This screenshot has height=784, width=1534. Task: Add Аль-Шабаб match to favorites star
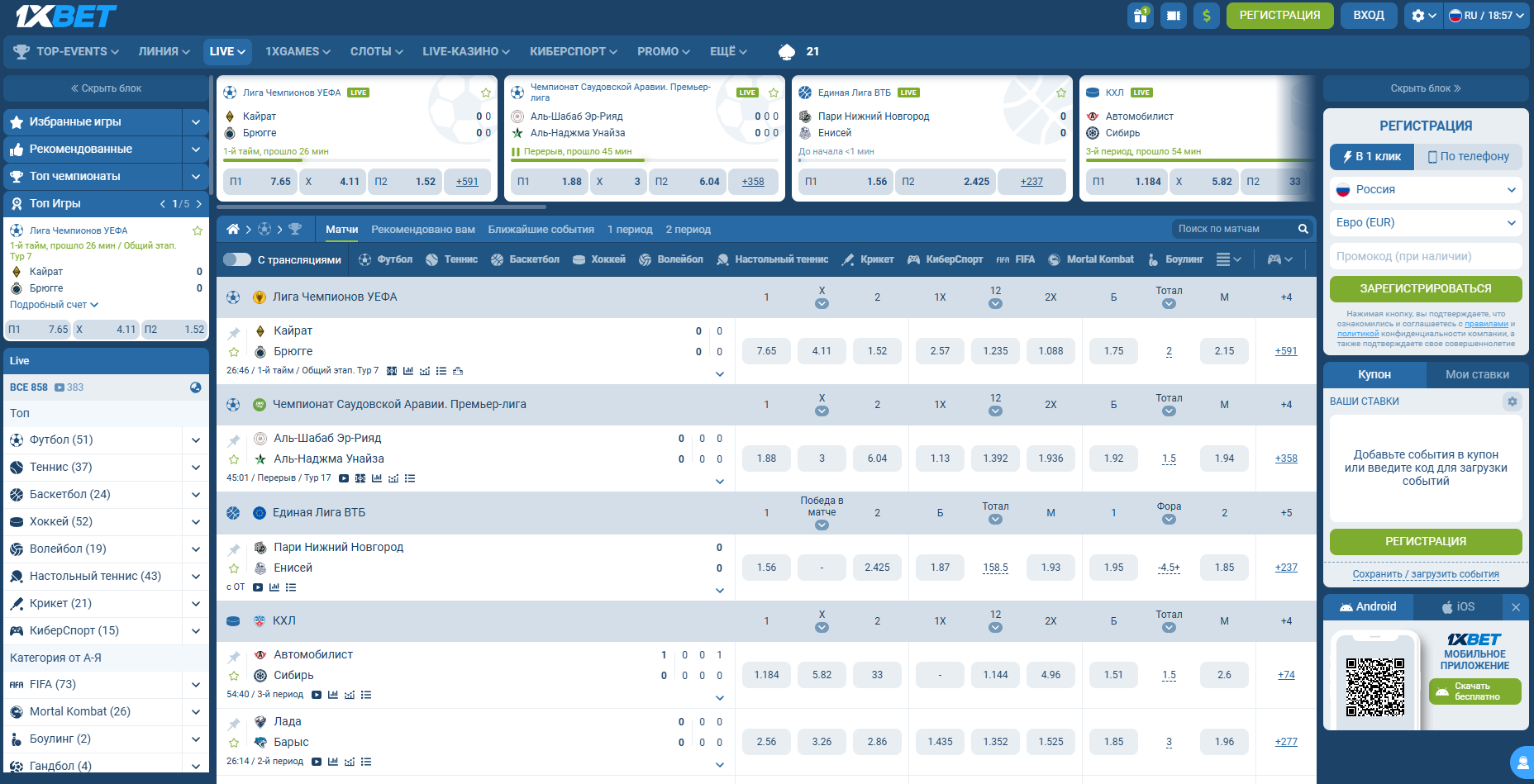234,459
